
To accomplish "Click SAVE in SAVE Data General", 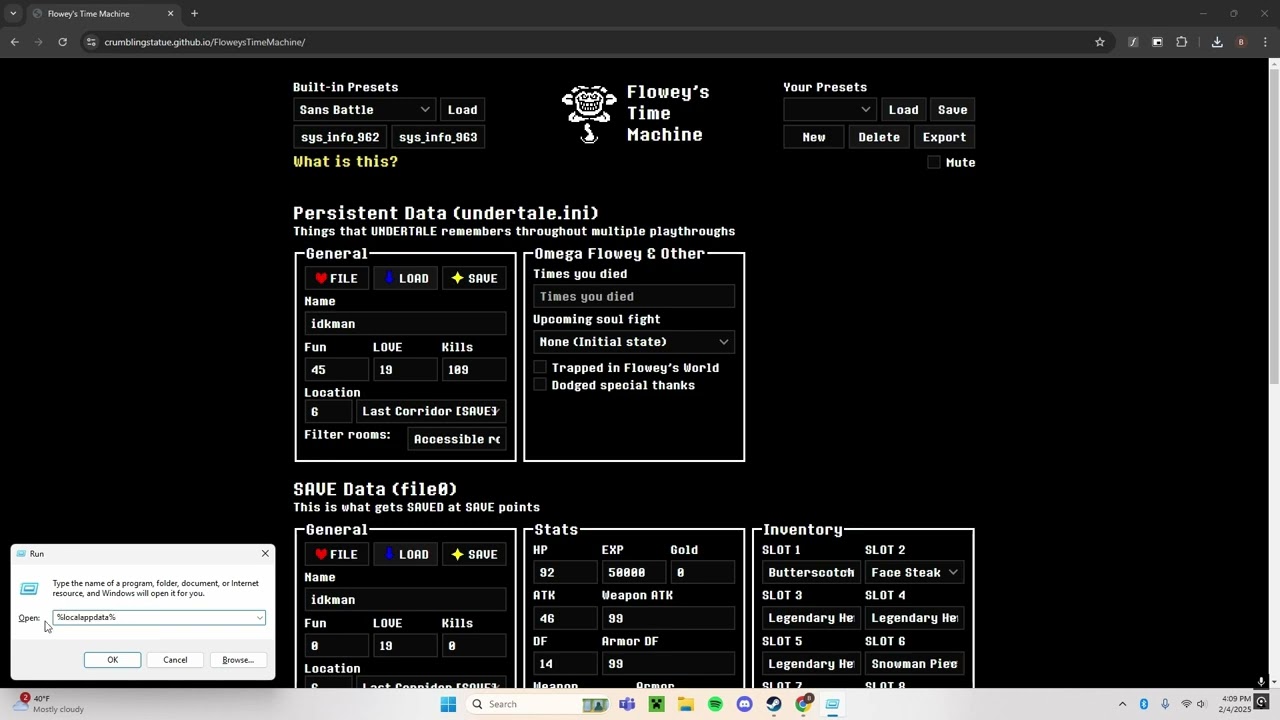I will [475, 554].
